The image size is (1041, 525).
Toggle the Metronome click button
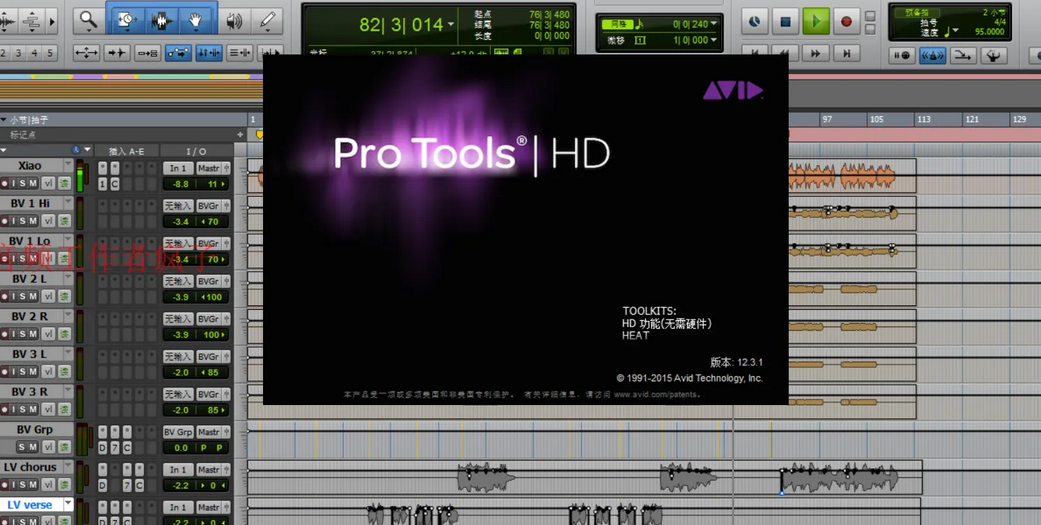click(x=932, y=56)
